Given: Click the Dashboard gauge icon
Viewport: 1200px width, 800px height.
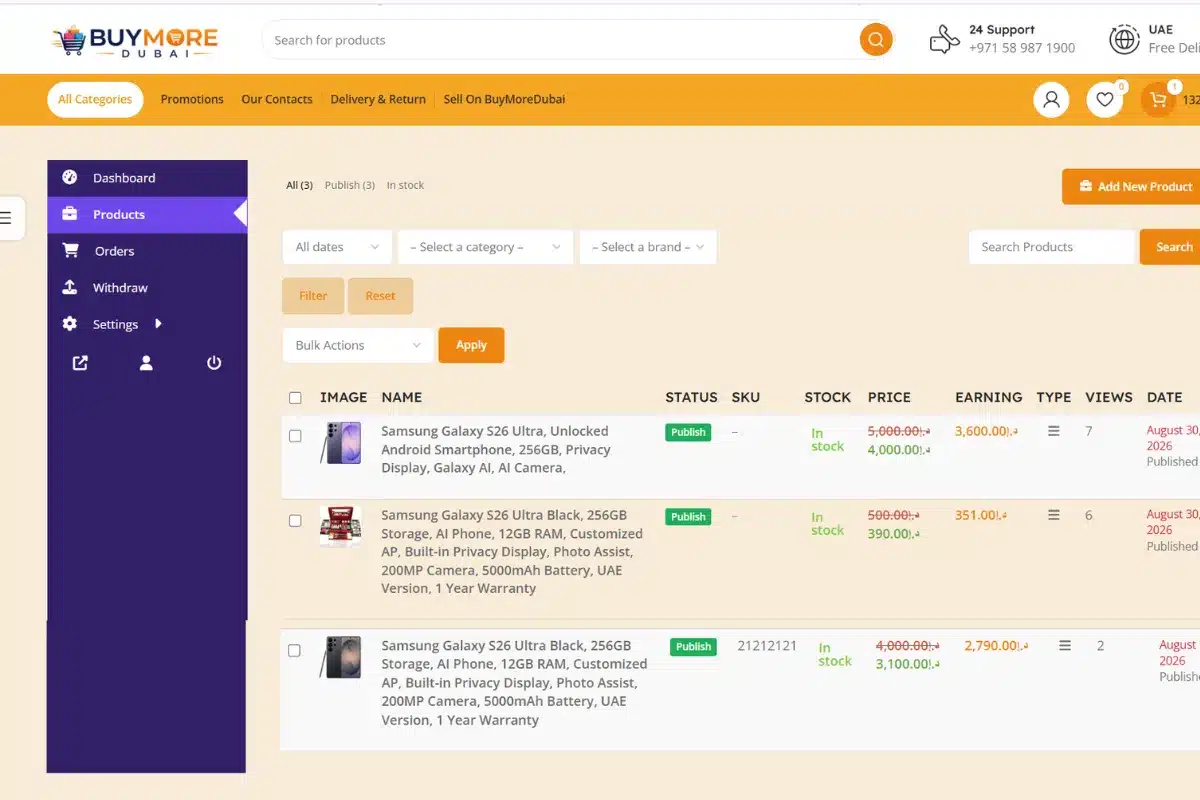Looking at the screenshot, I should (x=70, y=177).
